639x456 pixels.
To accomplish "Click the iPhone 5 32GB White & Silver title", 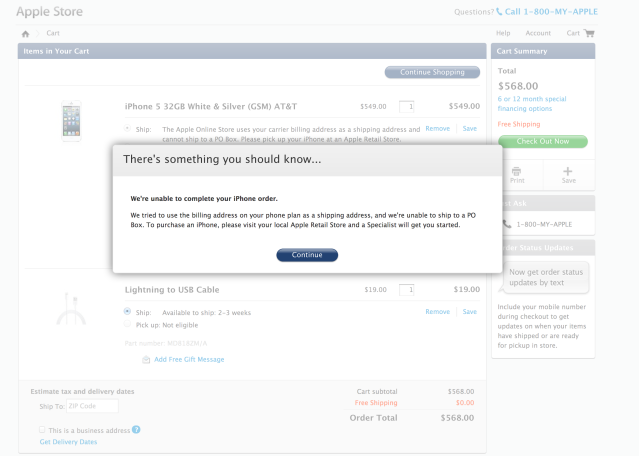I will (211, 106).
